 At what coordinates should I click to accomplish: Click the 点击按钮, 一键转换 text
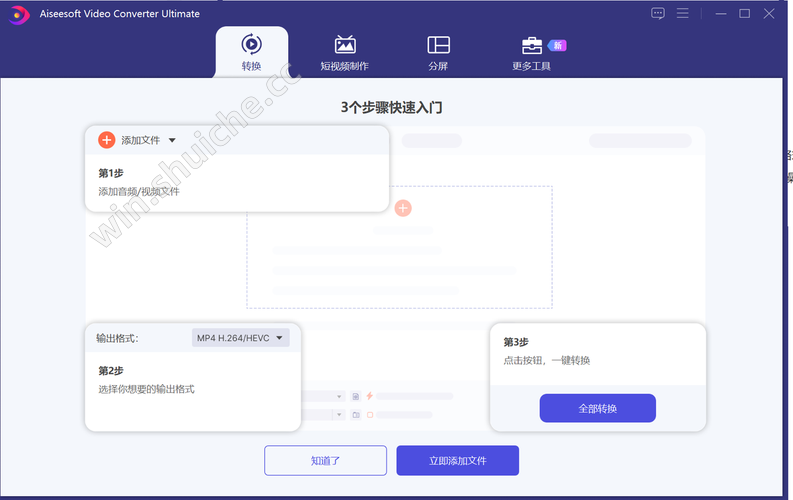tap(547, 360)
